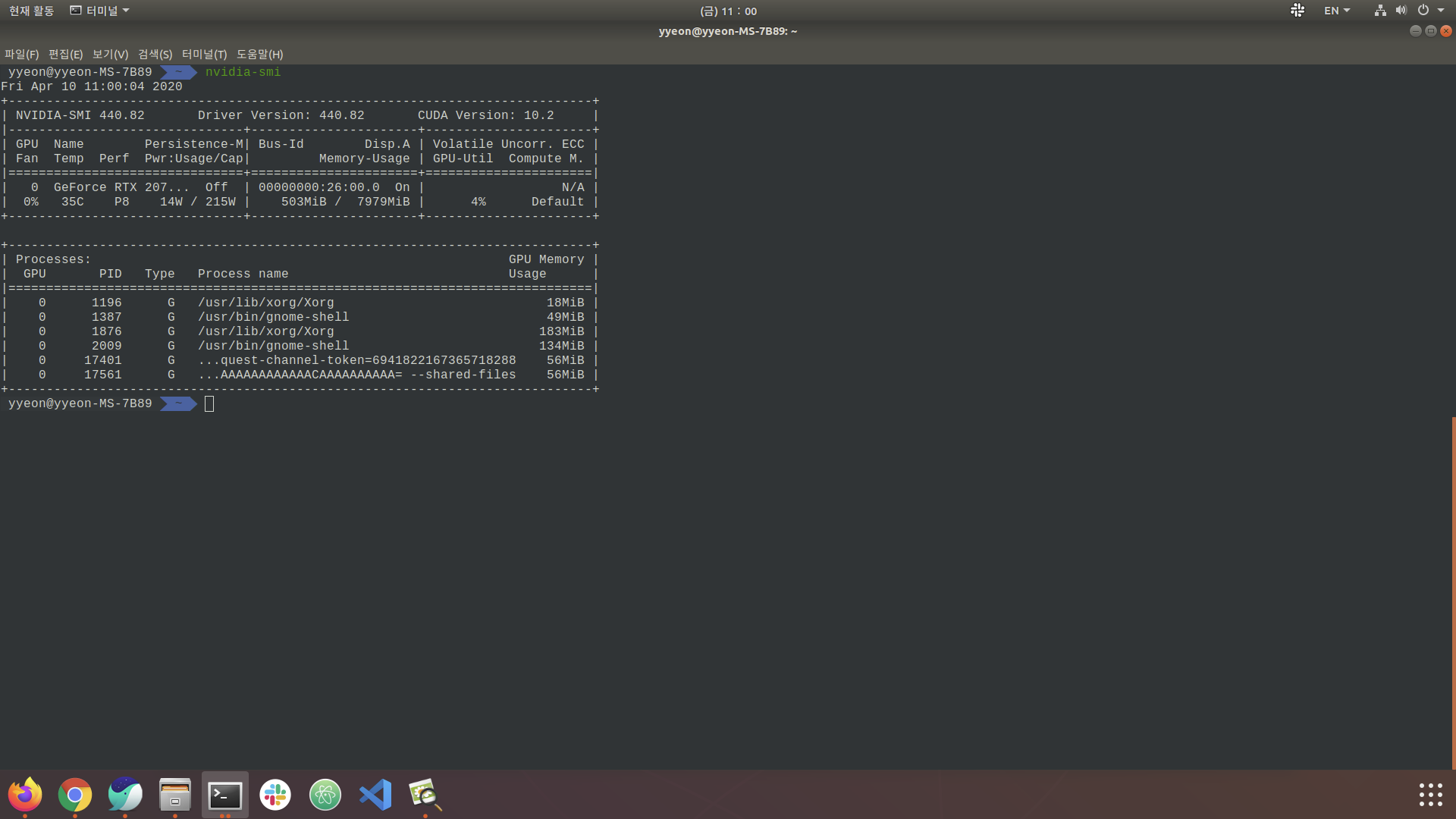
Task: Open the 도움말(H) menu
Action: [x=259, y=55]
